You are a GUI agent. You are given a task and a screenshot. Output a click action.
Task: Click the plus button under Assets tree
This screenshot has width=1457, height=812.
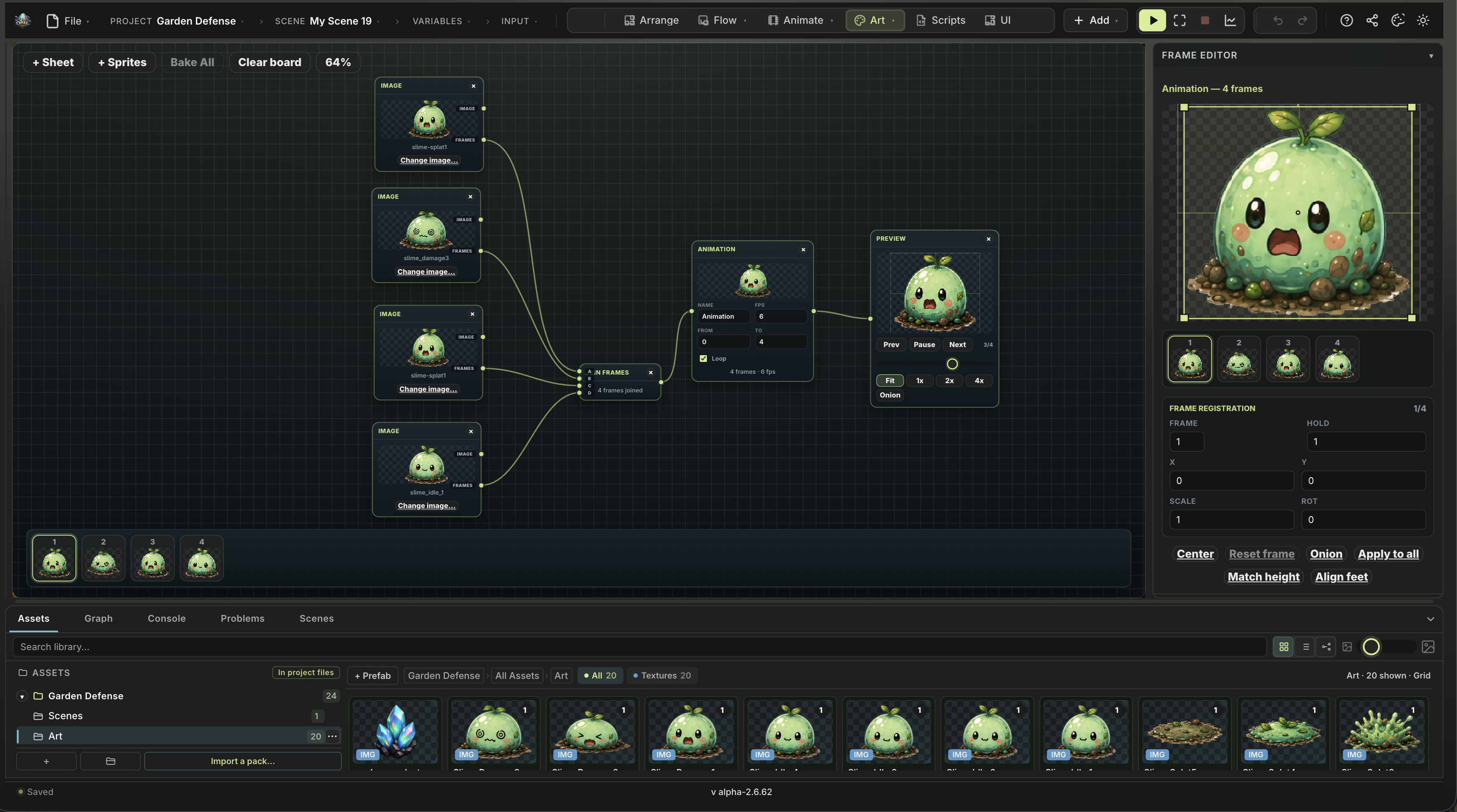pyautogui.click(x=46, y=761)
